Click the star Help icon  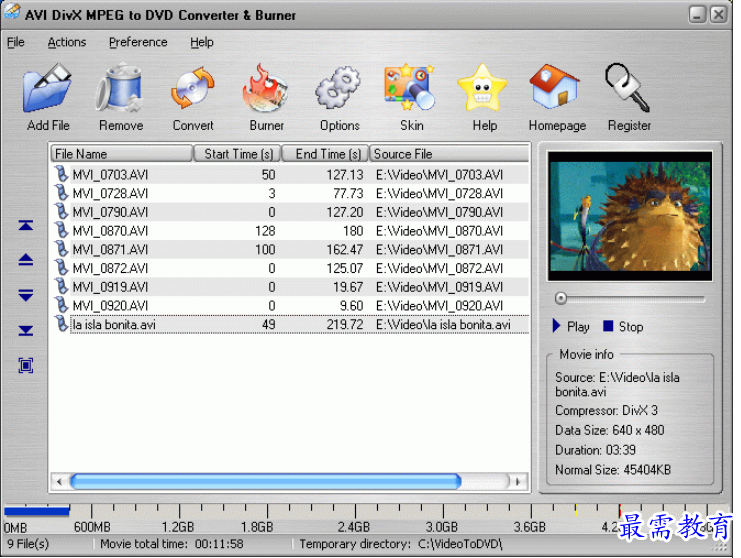coord(483,89)
